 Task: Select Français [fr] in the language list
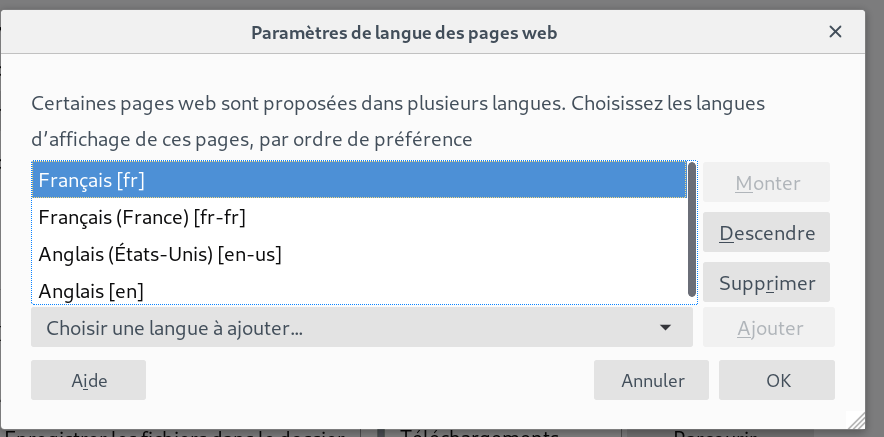tap(358, 181)
